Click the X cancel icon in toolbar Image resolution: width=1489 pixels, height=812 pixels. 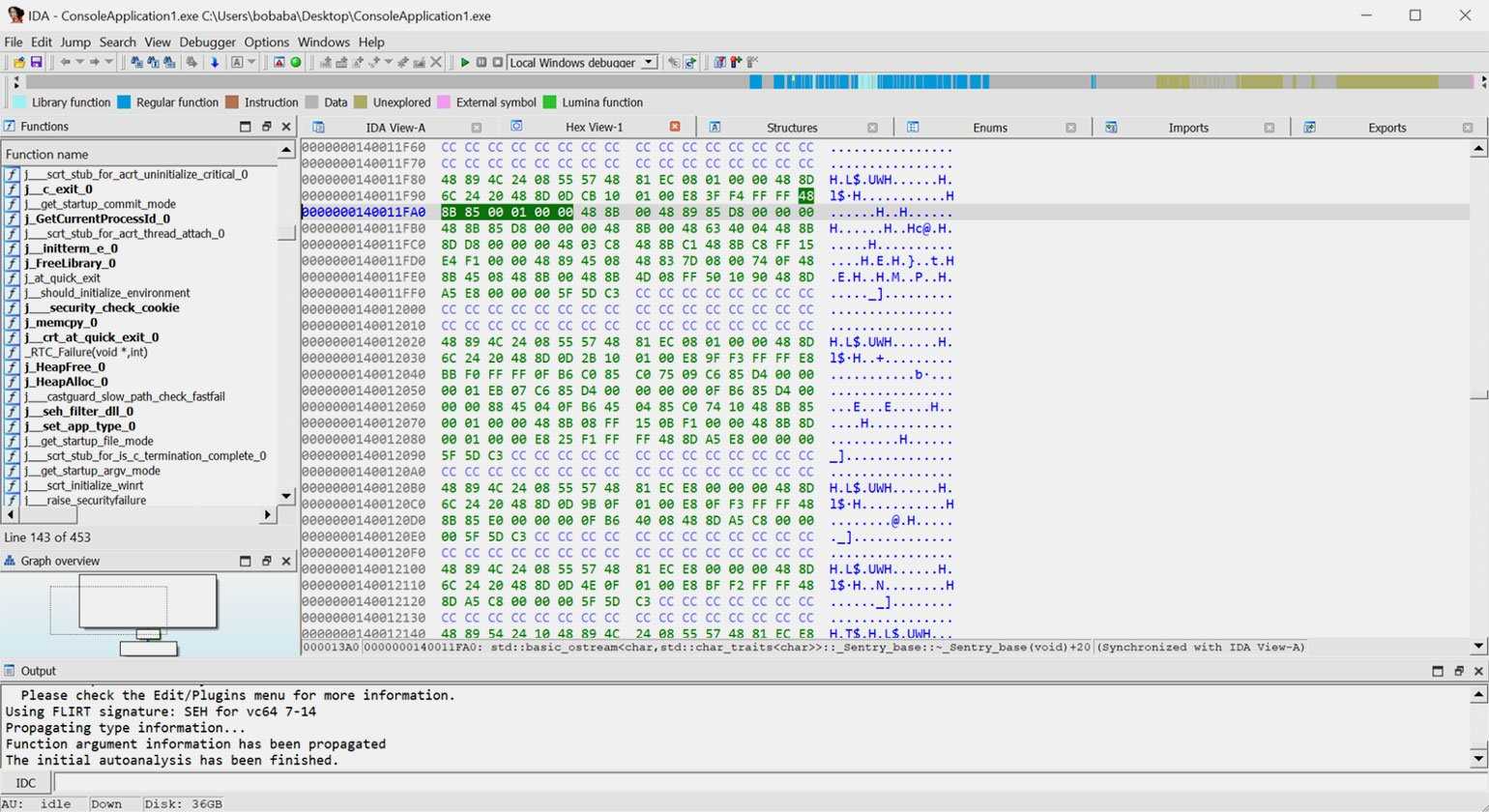coord(436,63)
